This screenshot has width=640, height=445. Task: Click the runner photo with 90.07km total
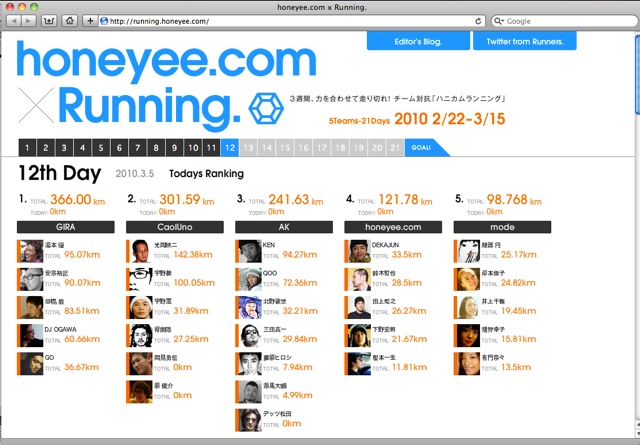(31, 279)
